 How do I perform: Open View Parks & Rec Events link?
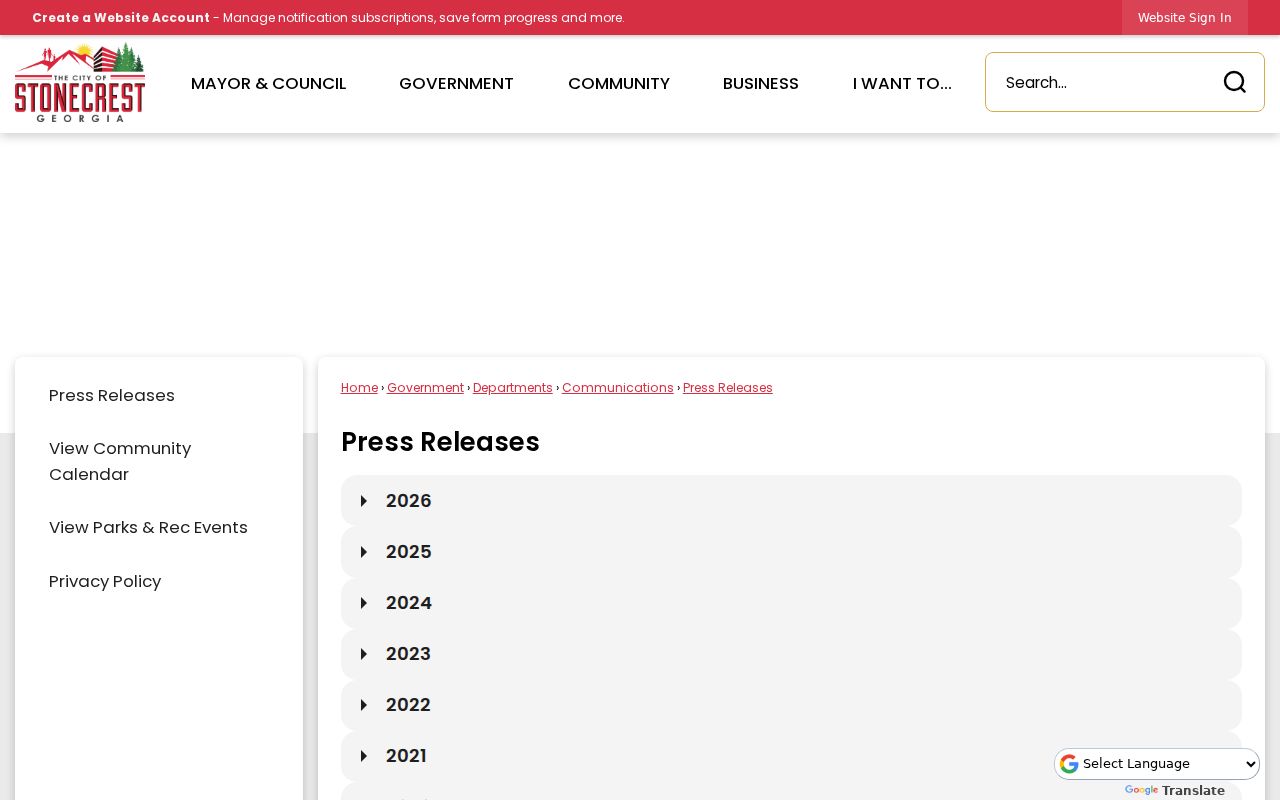pyautogui.click(x=148, y=527)
